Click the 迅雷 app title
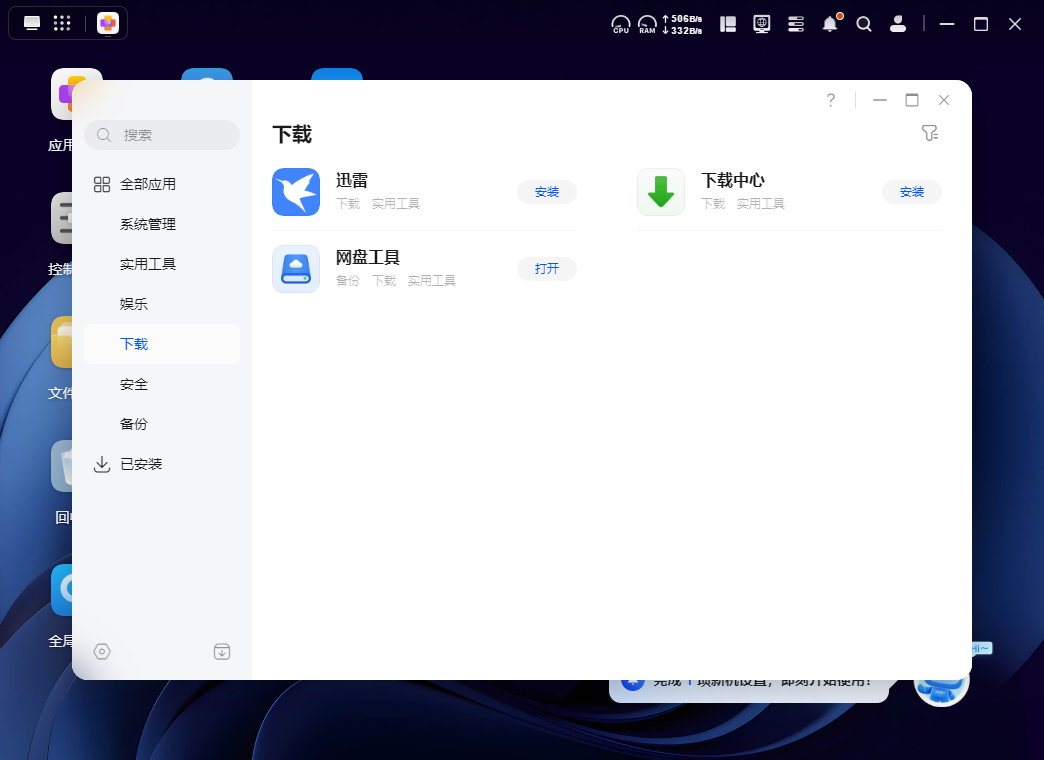 pos(352,181)
